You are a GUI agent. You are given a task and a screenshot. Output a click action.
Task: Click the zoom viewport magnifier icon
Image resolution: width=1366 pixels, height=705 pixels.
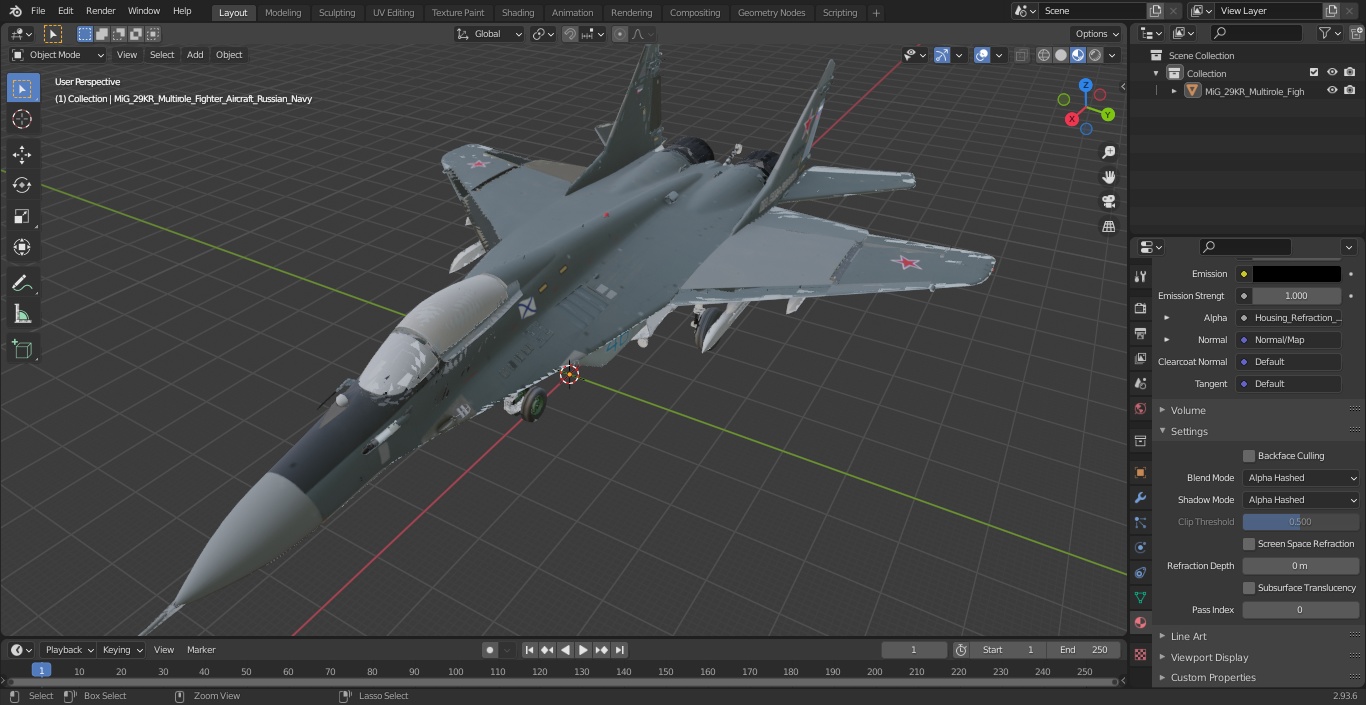[x=1108, y=152]
